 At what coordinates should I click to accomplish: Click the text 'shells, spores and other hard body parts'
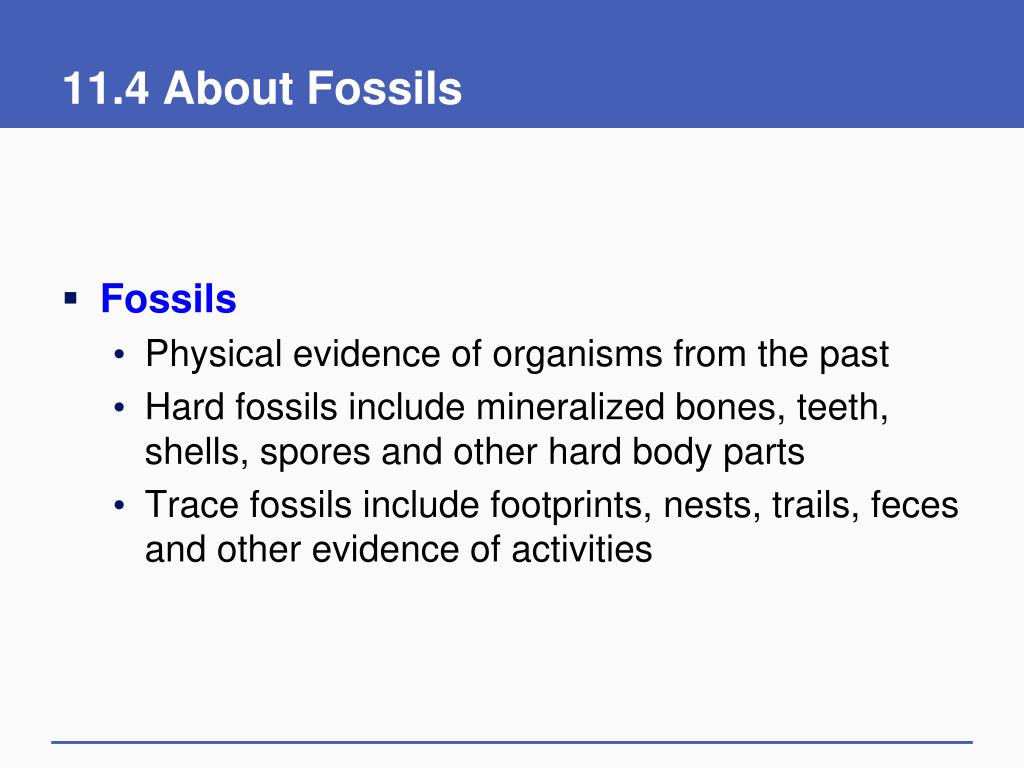[475, 452]
